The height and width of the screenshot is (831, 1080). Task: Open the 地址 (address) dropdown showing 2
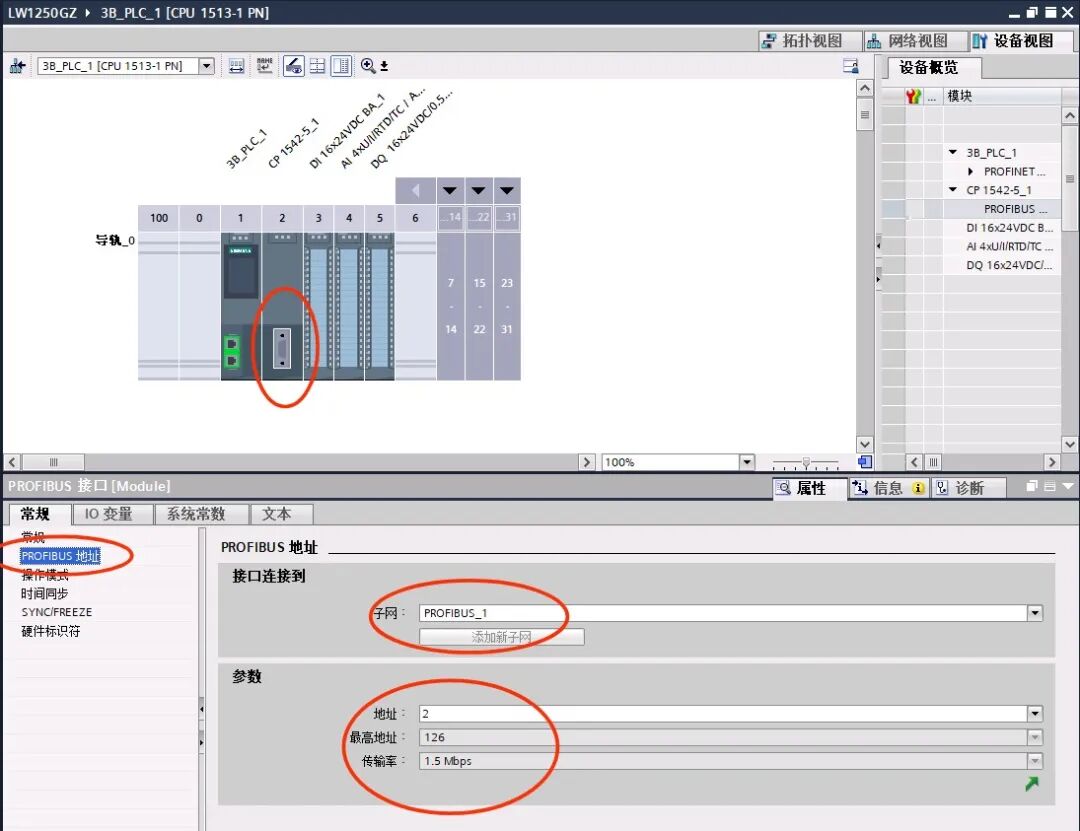[x=1035, y=714]
